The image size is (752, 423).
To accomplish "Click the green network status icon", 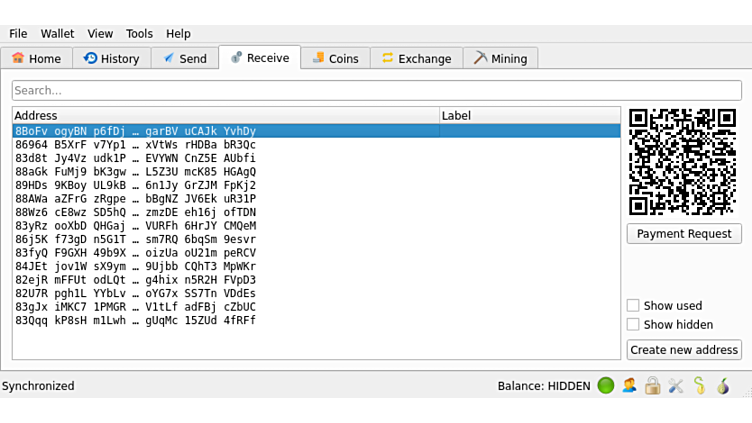I will click(605, 386).
